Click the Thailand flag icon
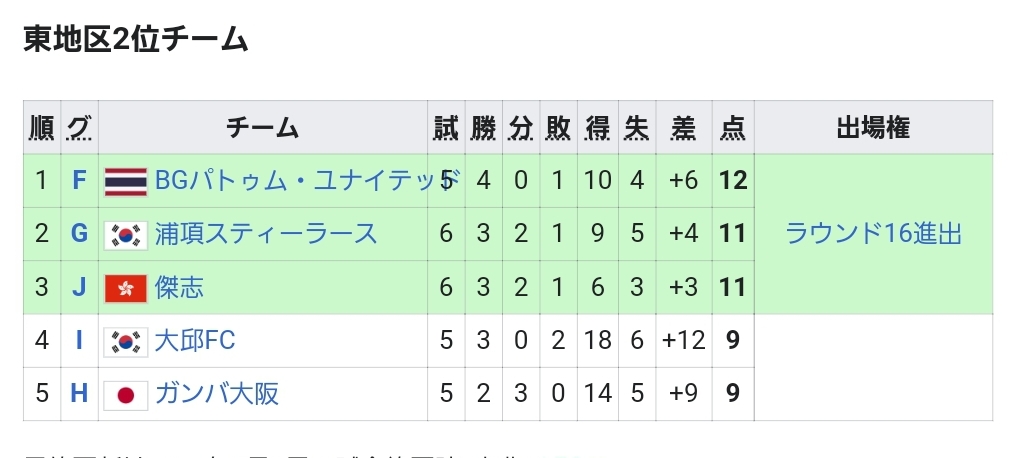The image size is (1021, 458). (x=126, y=181)
